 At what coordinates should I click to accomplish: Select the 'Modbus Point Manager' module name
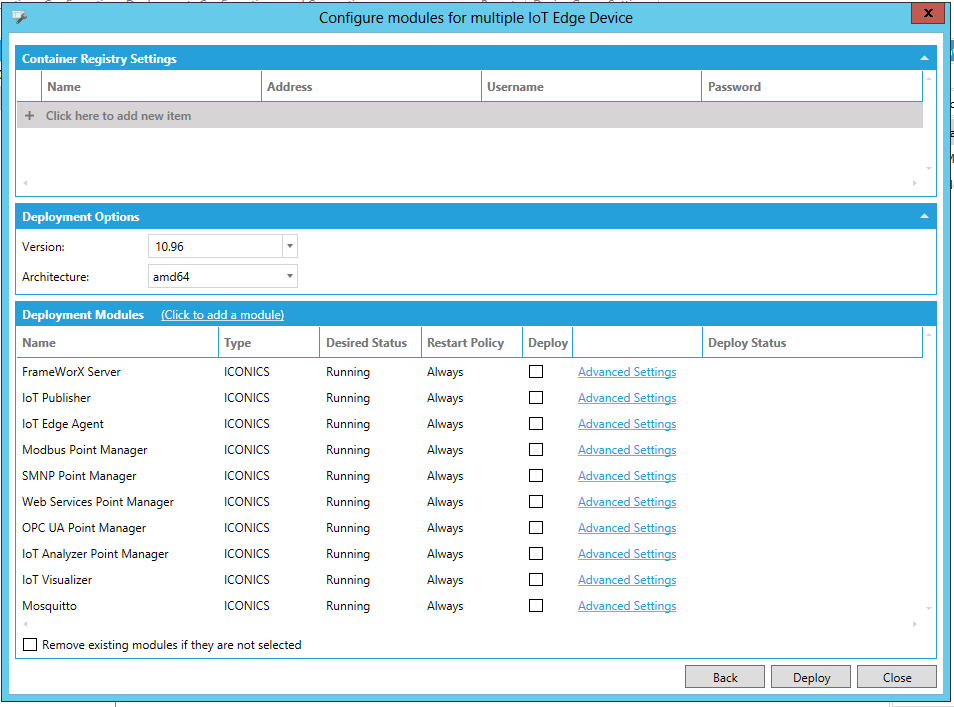pyautogui.click(x=85, y=450)
